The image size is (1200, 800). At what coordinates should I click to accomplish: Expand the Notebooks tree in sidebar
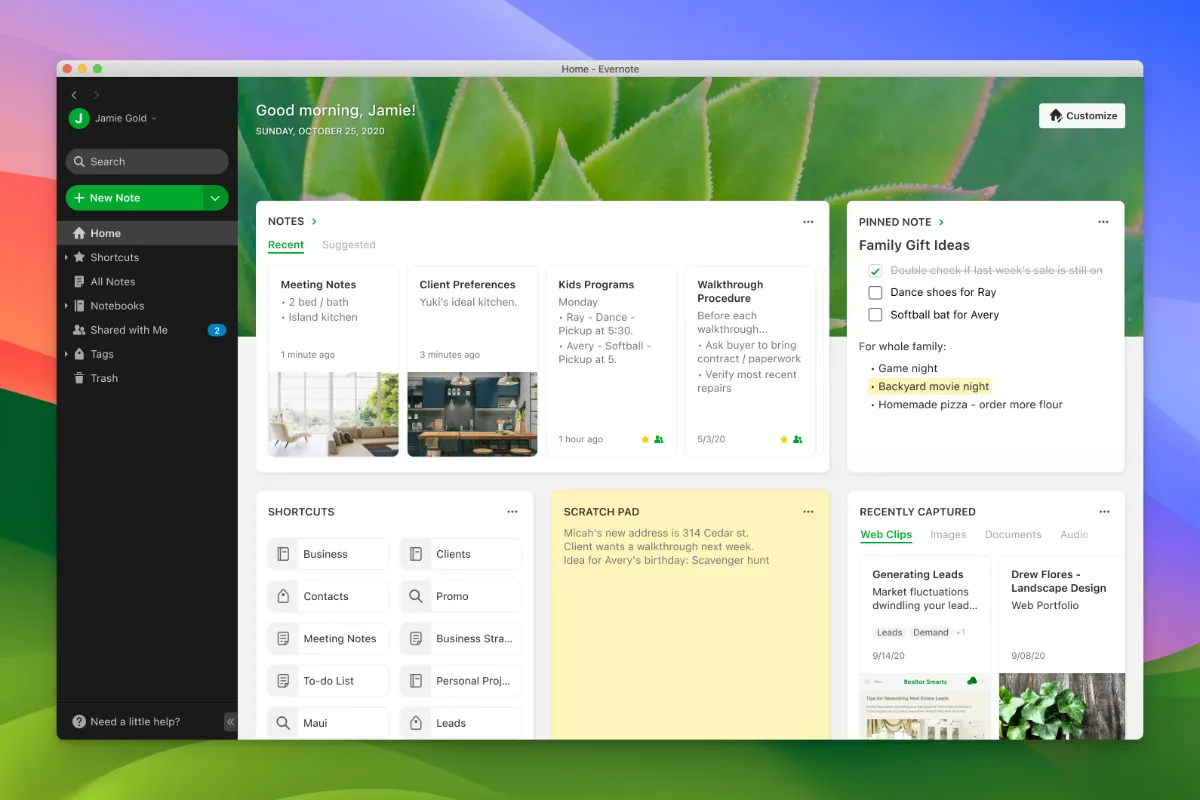coord(67,306)
